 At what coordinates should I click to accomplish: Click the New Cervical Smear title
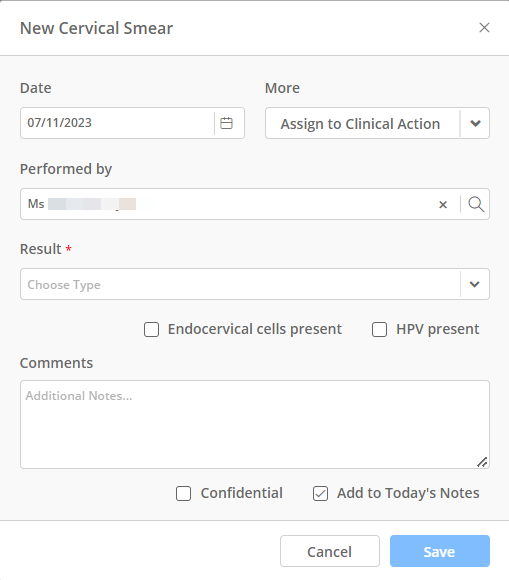point(97,28)
